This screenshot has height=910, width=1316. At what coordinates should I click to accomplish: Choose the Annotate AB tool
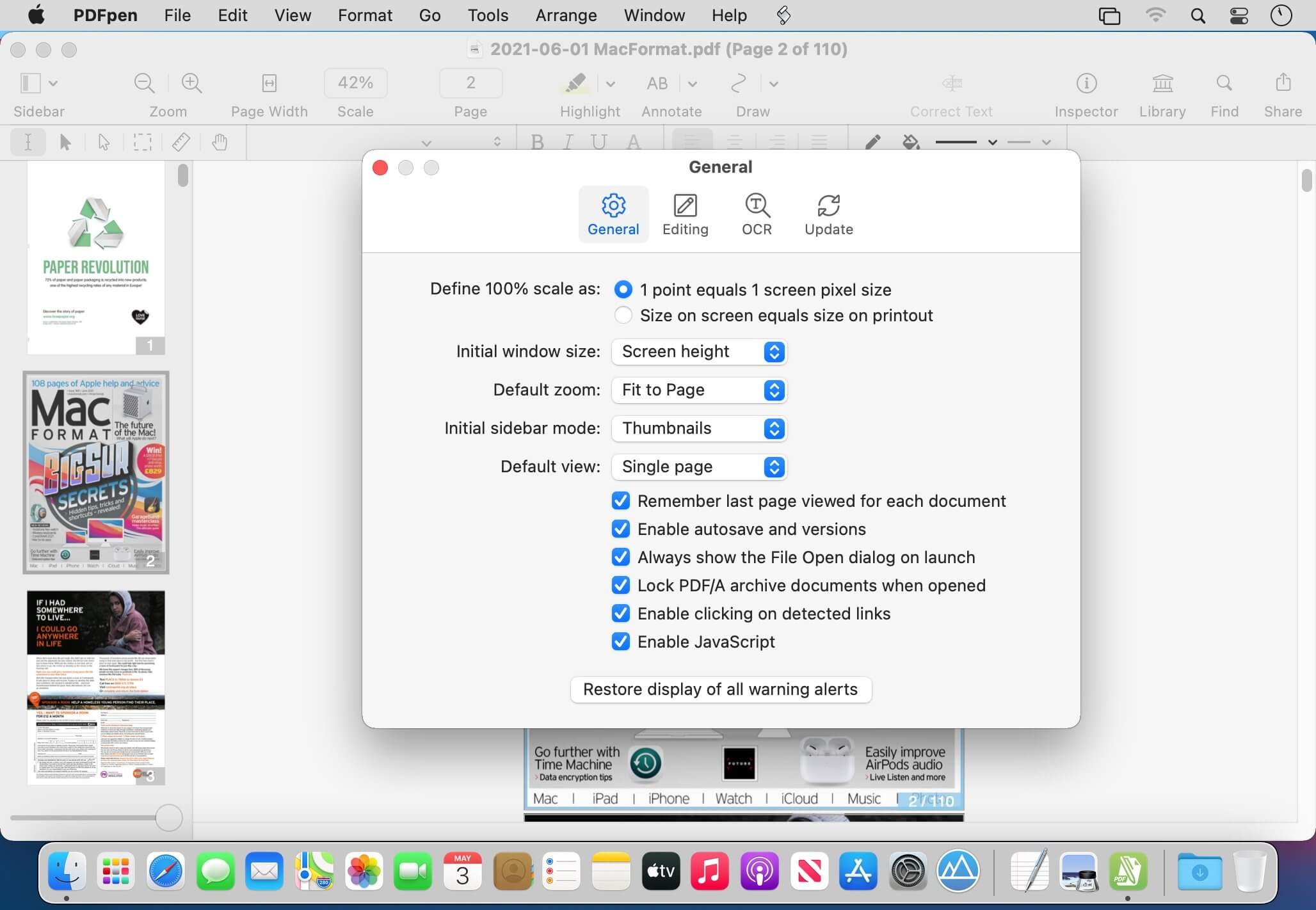(657, 83)
